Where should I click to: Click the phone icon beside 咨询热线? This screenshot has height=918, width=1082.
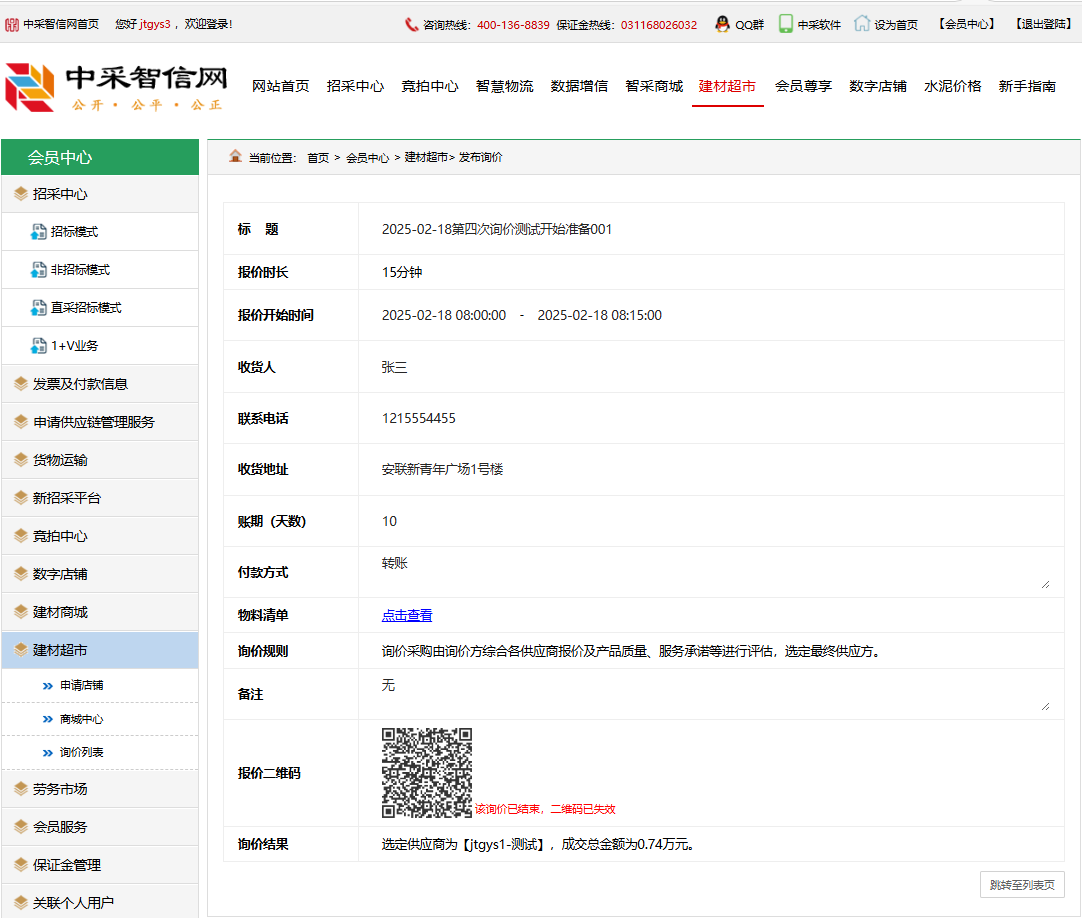tap(411, 25)
